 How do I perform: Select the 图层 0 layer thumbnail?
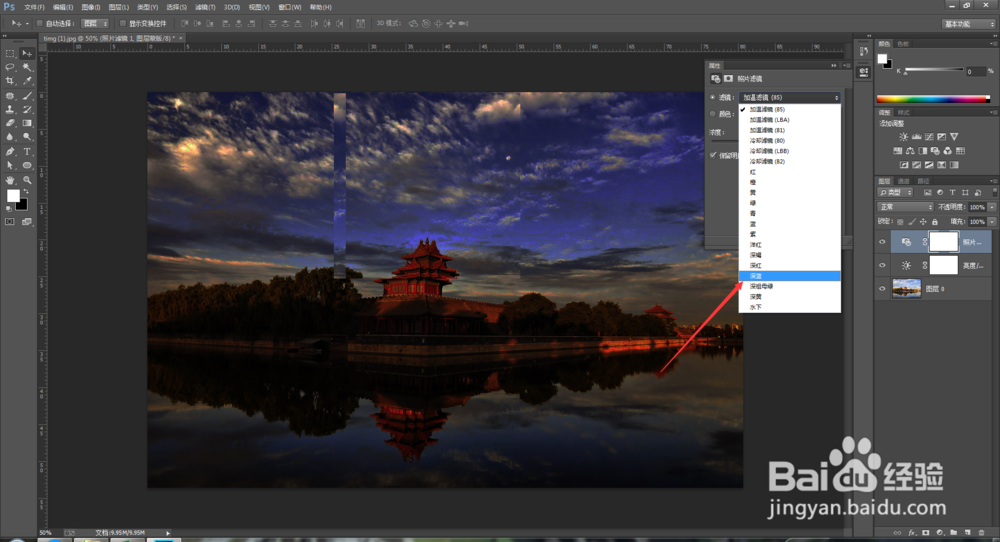point(906,289)
